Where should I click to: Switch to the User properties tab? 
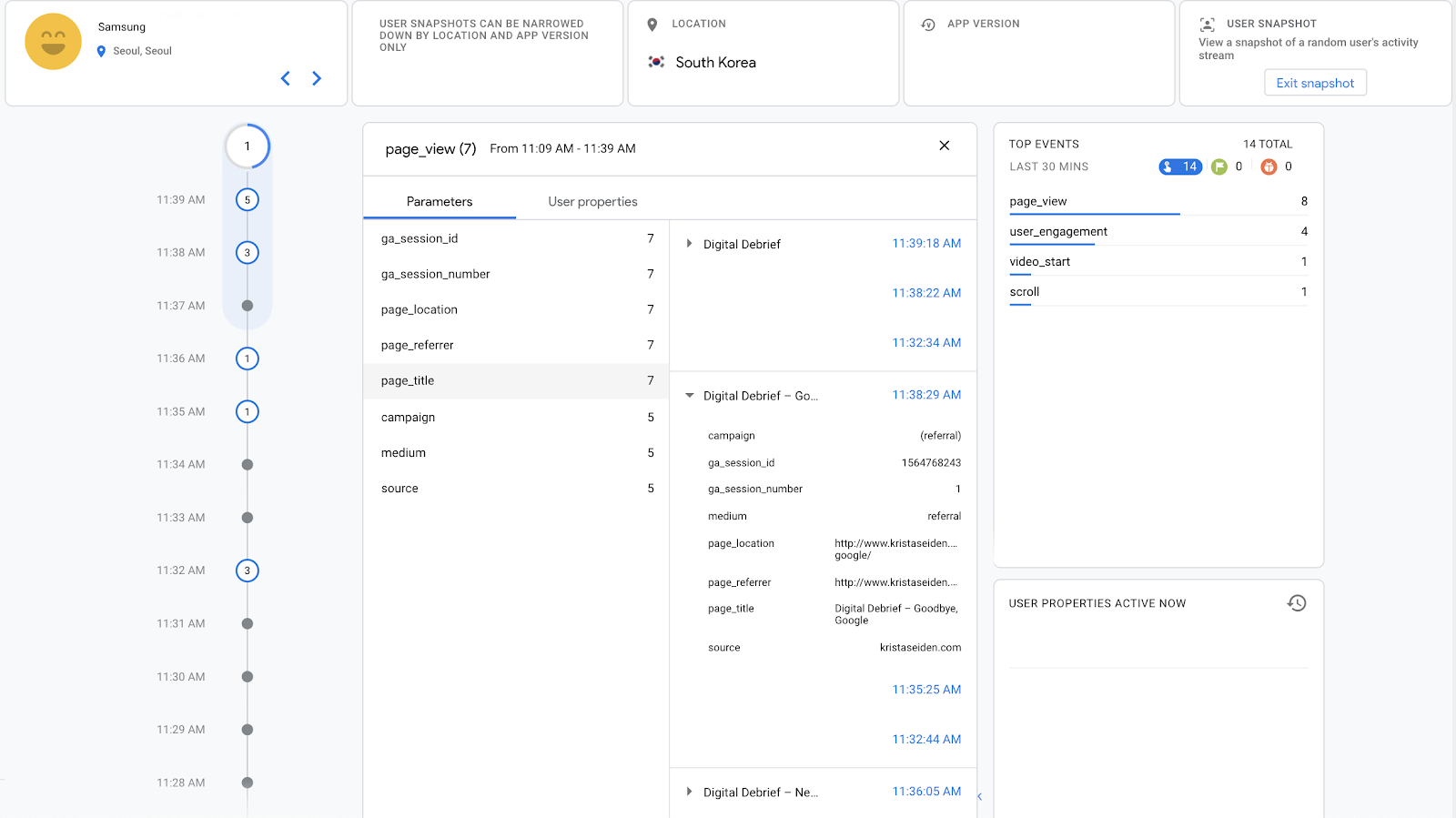point(592,202)
